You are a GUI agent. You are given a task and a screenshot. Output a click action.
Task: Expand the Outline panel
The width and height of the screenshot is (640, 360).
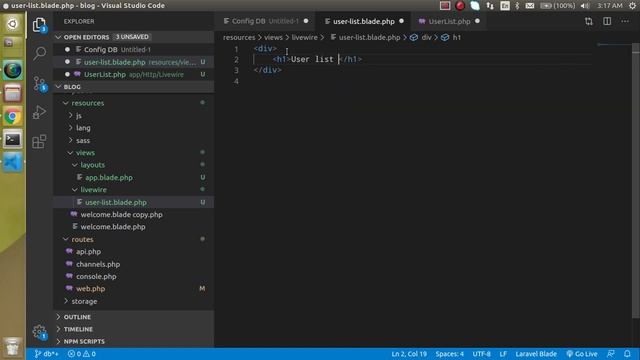tap(133, 317)
